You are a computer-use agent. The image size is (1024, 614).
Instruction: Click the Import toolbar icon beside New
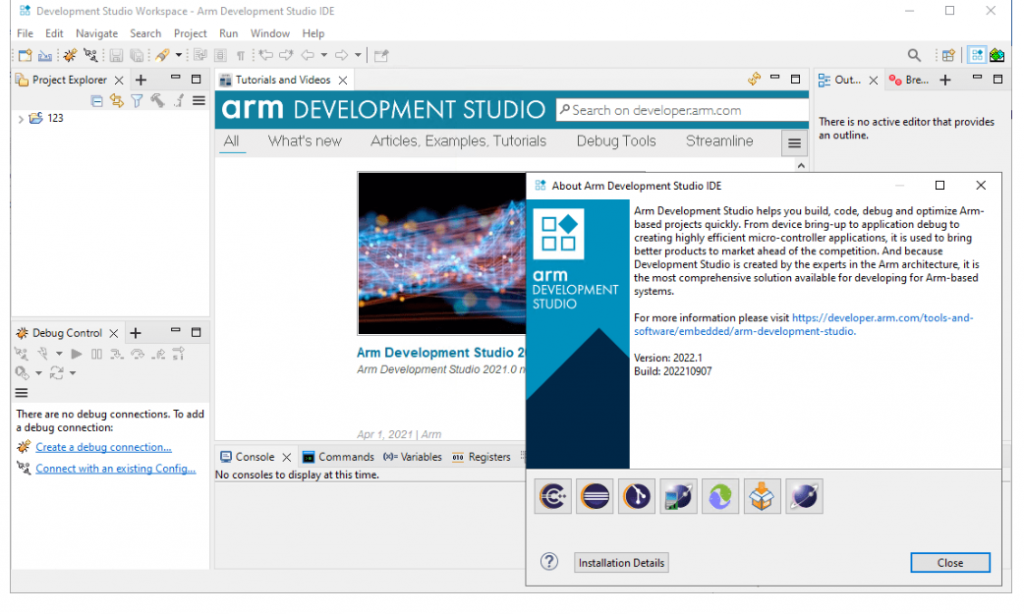[45, 56]
